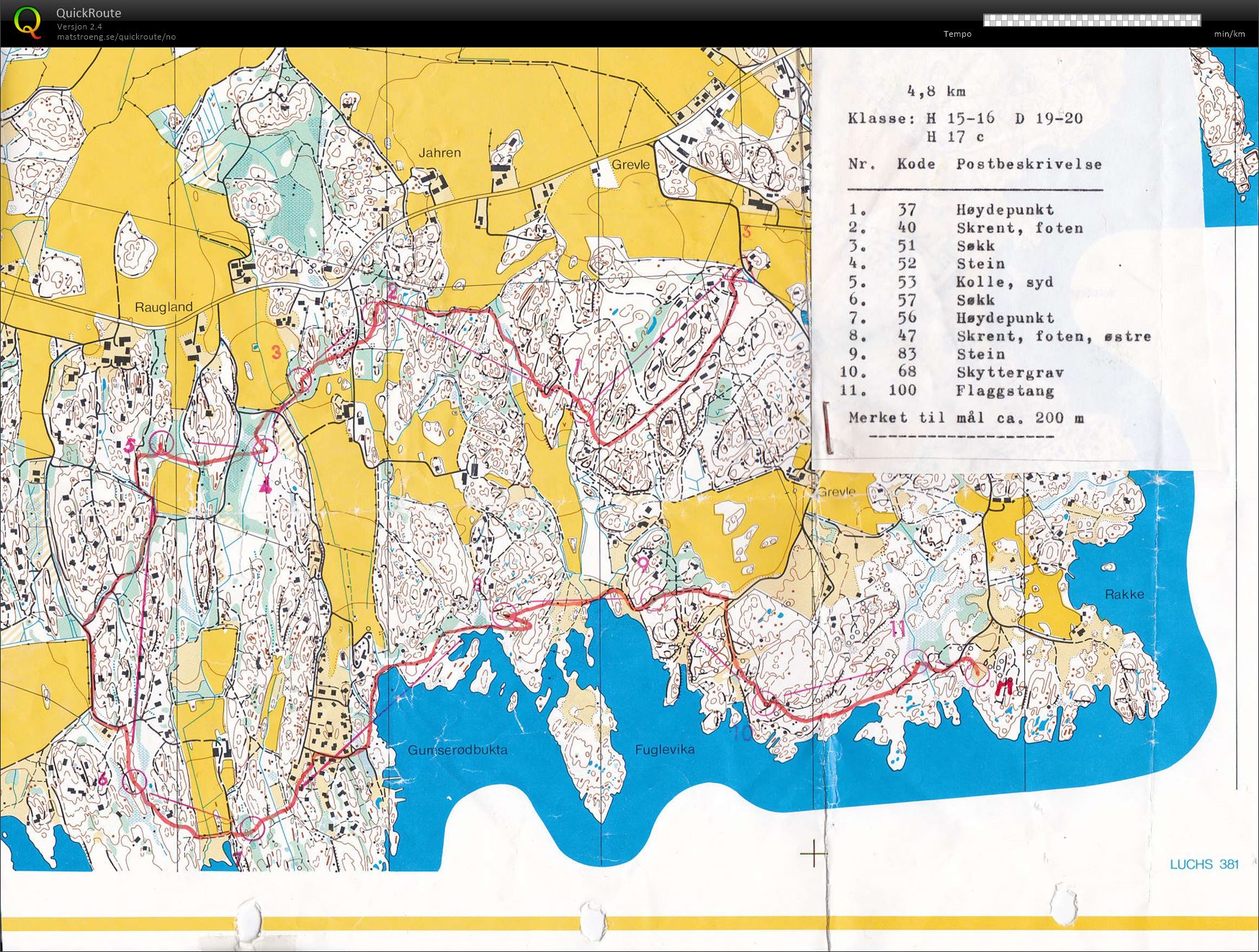1259x952 pixels.
Task: Click the 'Tempo' label in the header
Action: click(957, 34)
